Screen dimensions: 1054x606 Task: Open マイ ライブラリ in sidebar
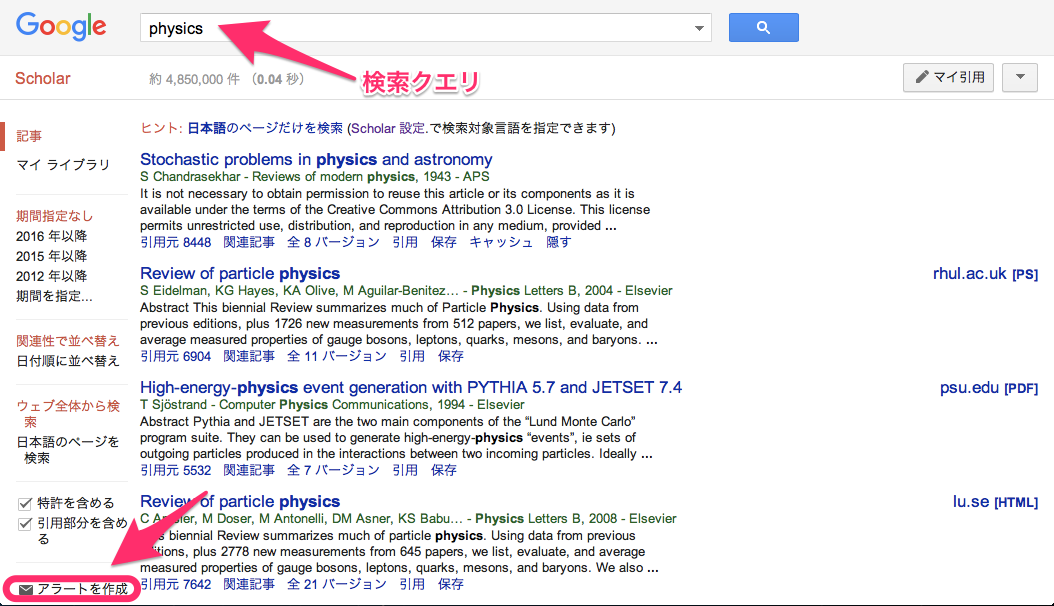pos(63,165)
